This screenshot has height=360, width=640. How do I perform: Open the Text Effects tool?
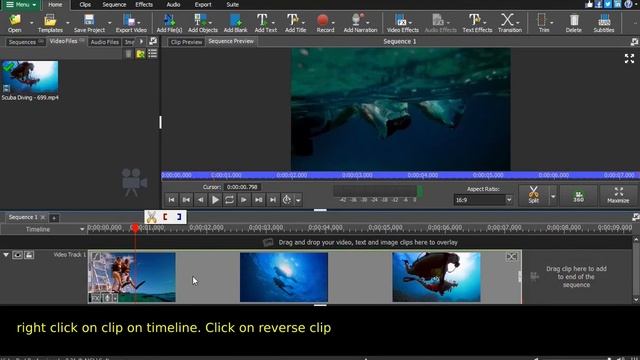pos(477,23)
